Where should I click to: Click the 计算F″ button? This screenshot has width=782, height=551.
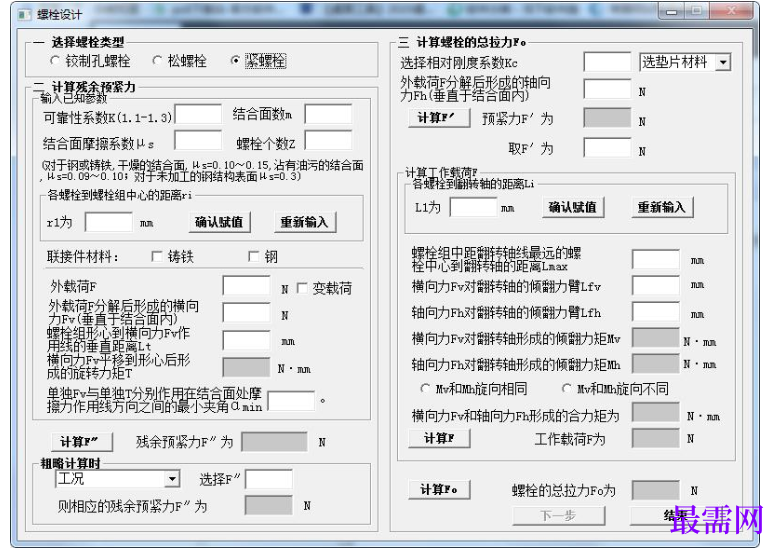tap(82, 442)
